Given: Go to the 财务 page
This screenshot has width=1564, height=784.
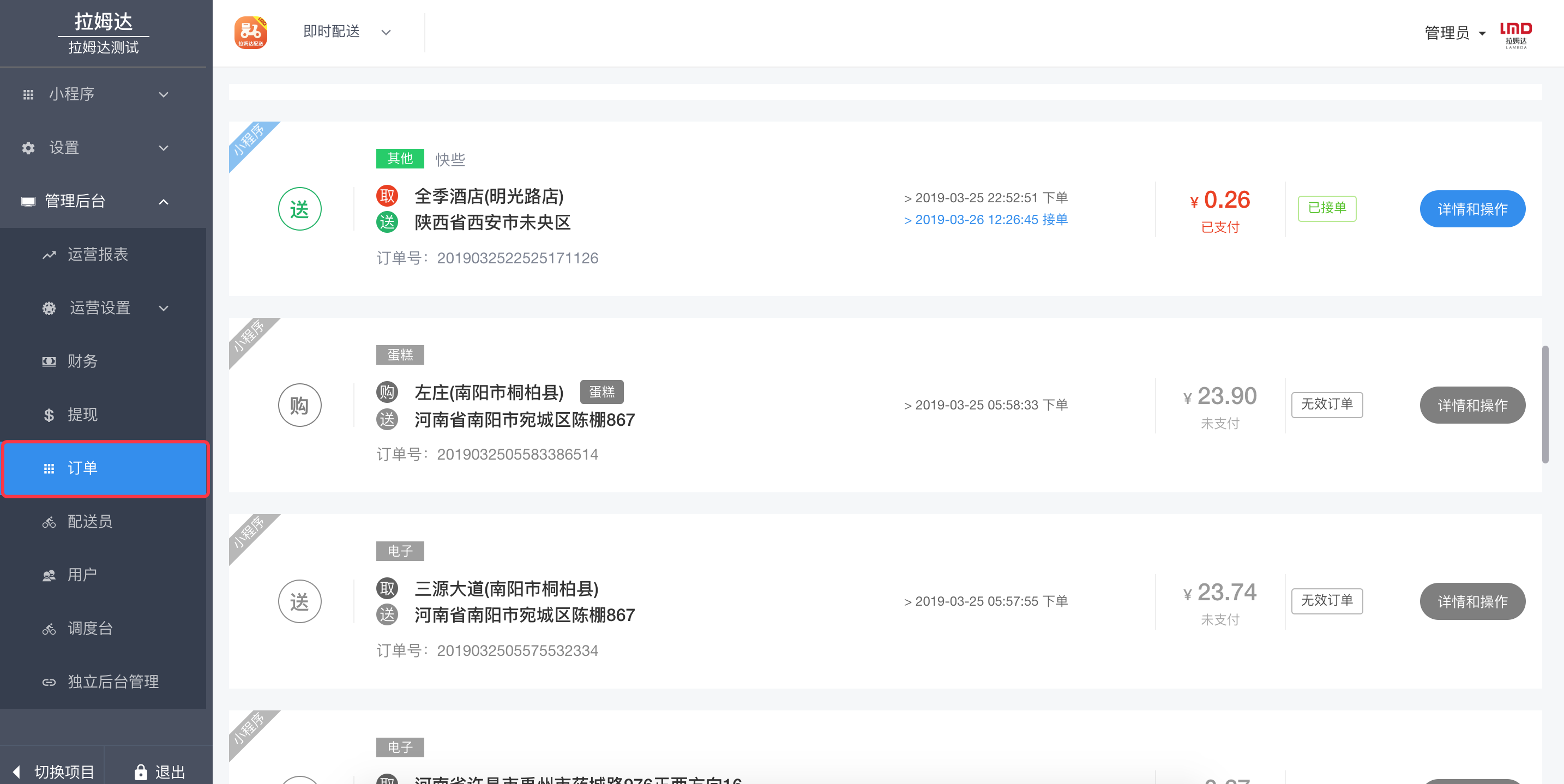Looking at the screenshot, I should click(x=103, y=361).
